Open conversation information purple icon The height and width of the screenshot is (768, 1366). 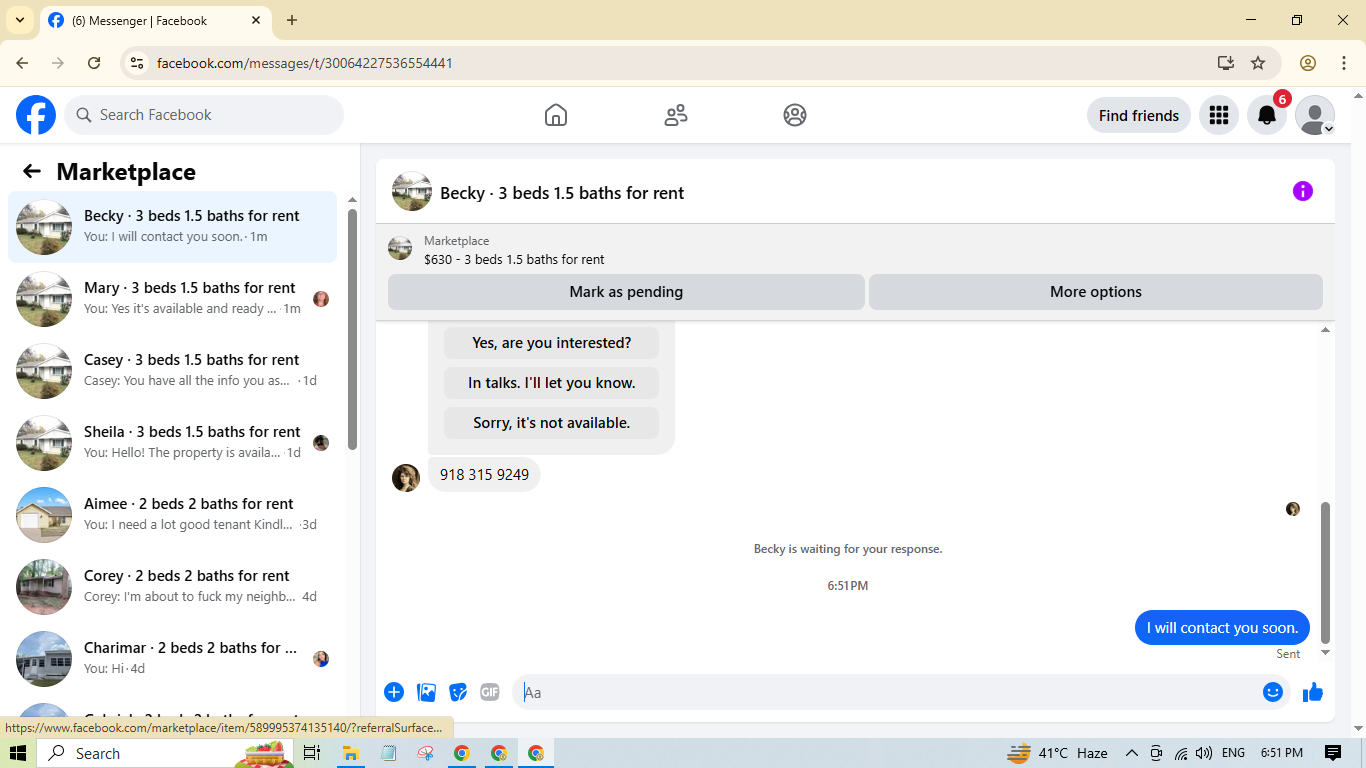coord(1302,191)
